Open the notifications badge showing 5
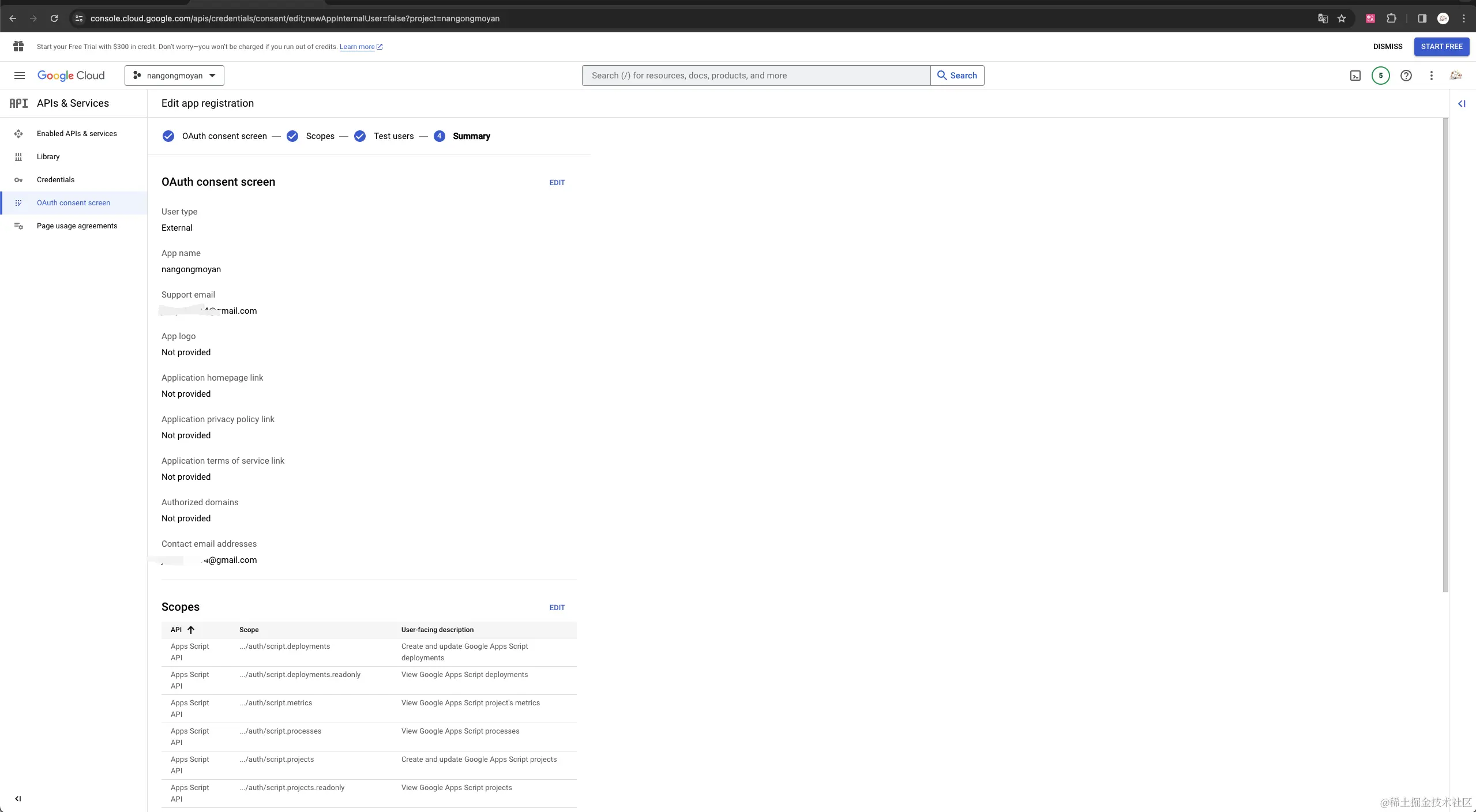 point(1380,76)
